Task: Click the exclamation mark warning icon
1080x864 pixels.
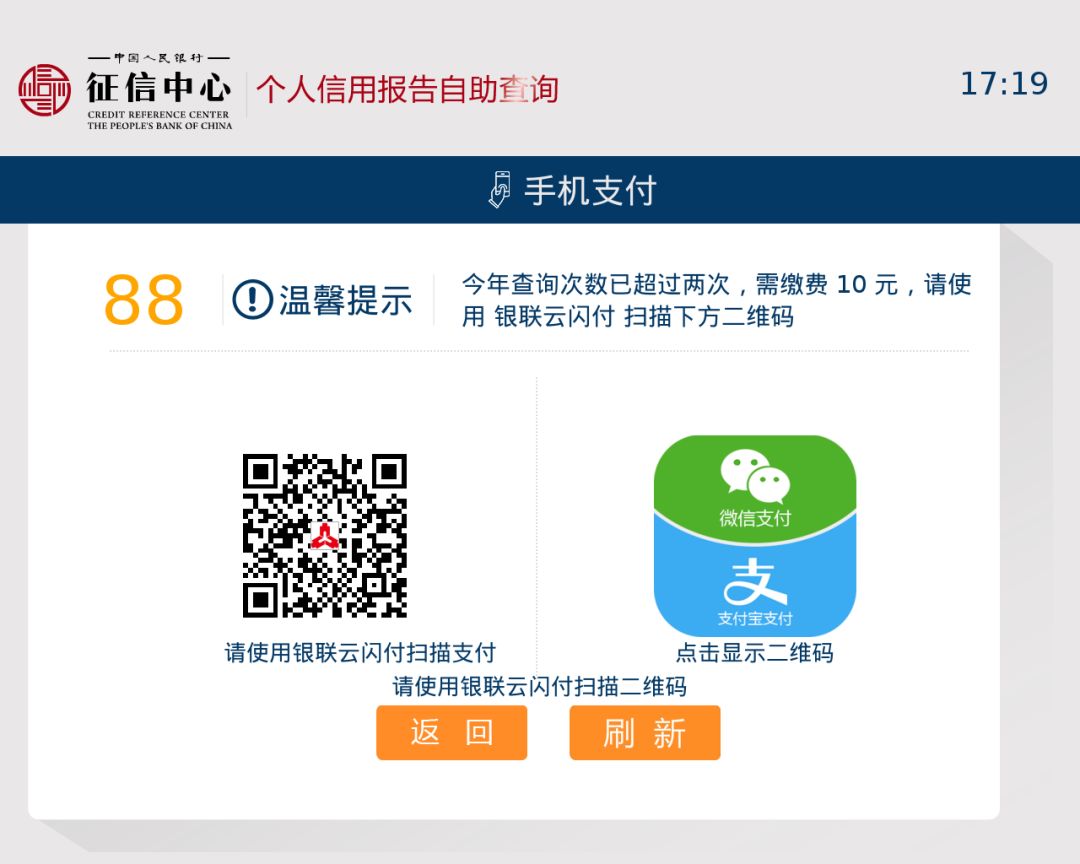Action: [x=253, y=300]
